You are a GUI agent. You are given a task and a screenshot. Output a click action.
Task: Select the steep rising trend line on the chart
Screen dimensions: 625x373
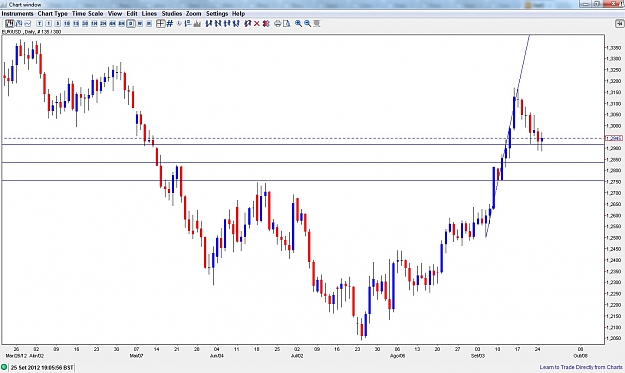point(508,135)
